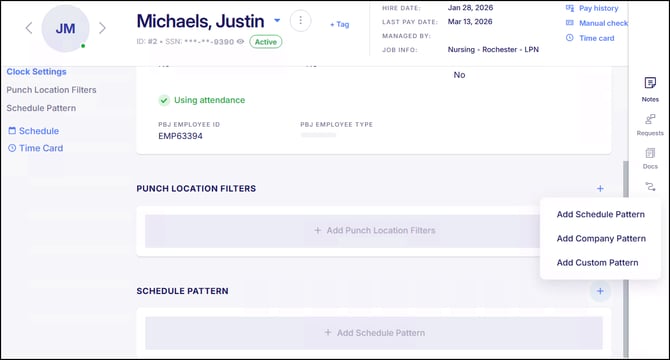
Task: Click hire date Jan 28, 2026
Action: pyautogui.click(x=470, y=8)
